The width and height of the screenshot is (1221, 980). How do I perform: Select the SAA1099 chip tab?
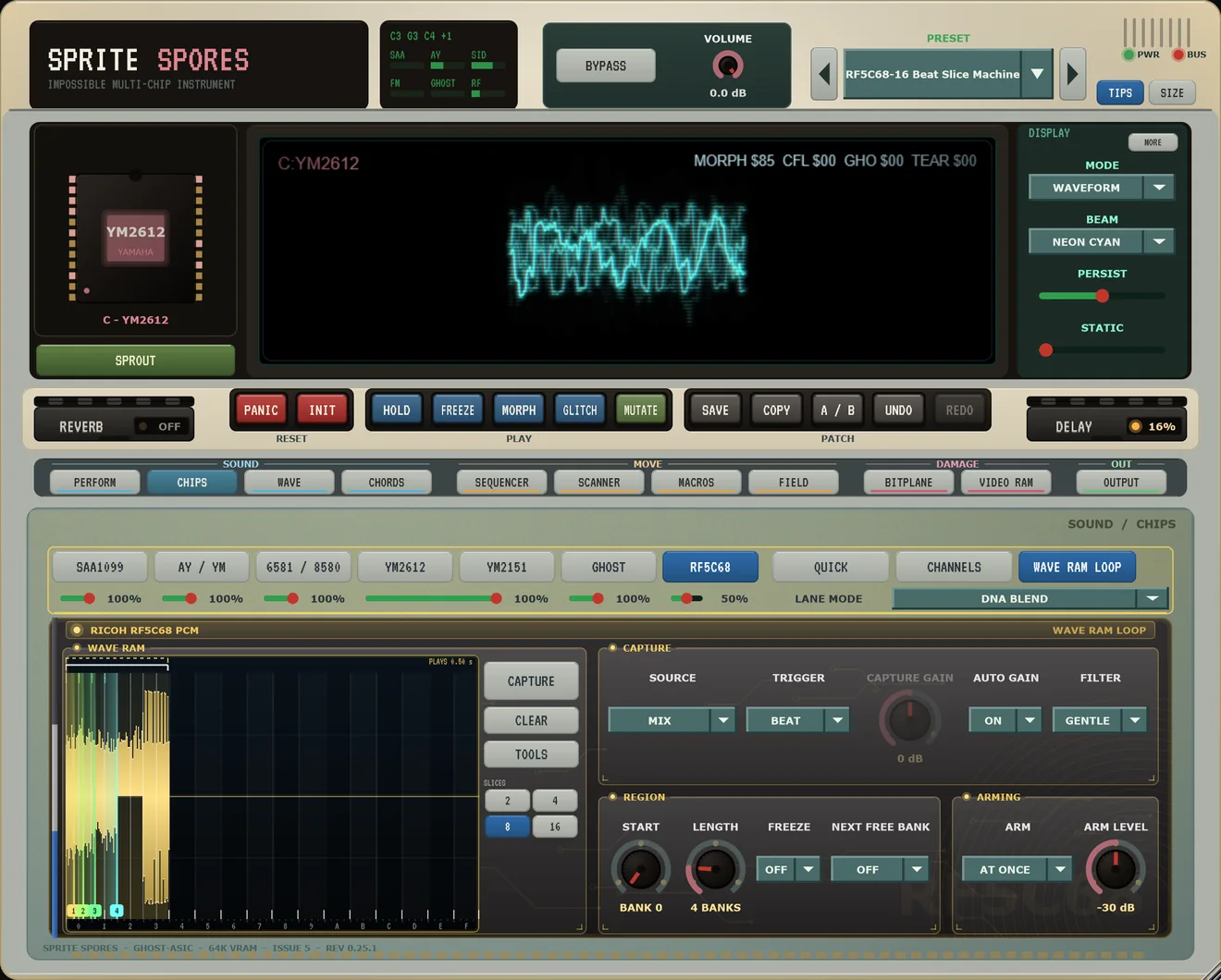coord(100,567)
